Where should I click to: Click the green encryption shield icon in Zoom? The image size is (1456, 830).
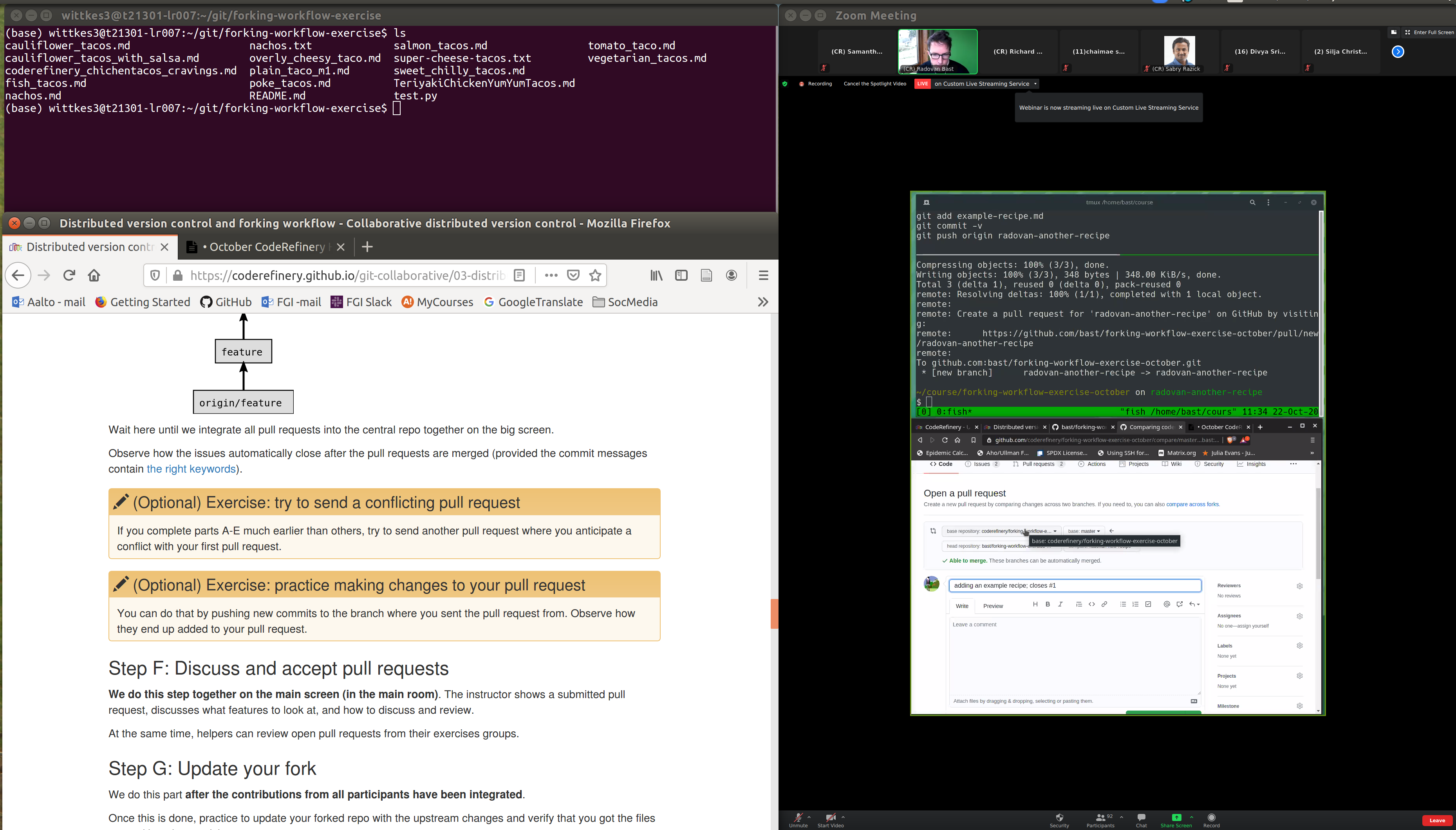(785, 84)
